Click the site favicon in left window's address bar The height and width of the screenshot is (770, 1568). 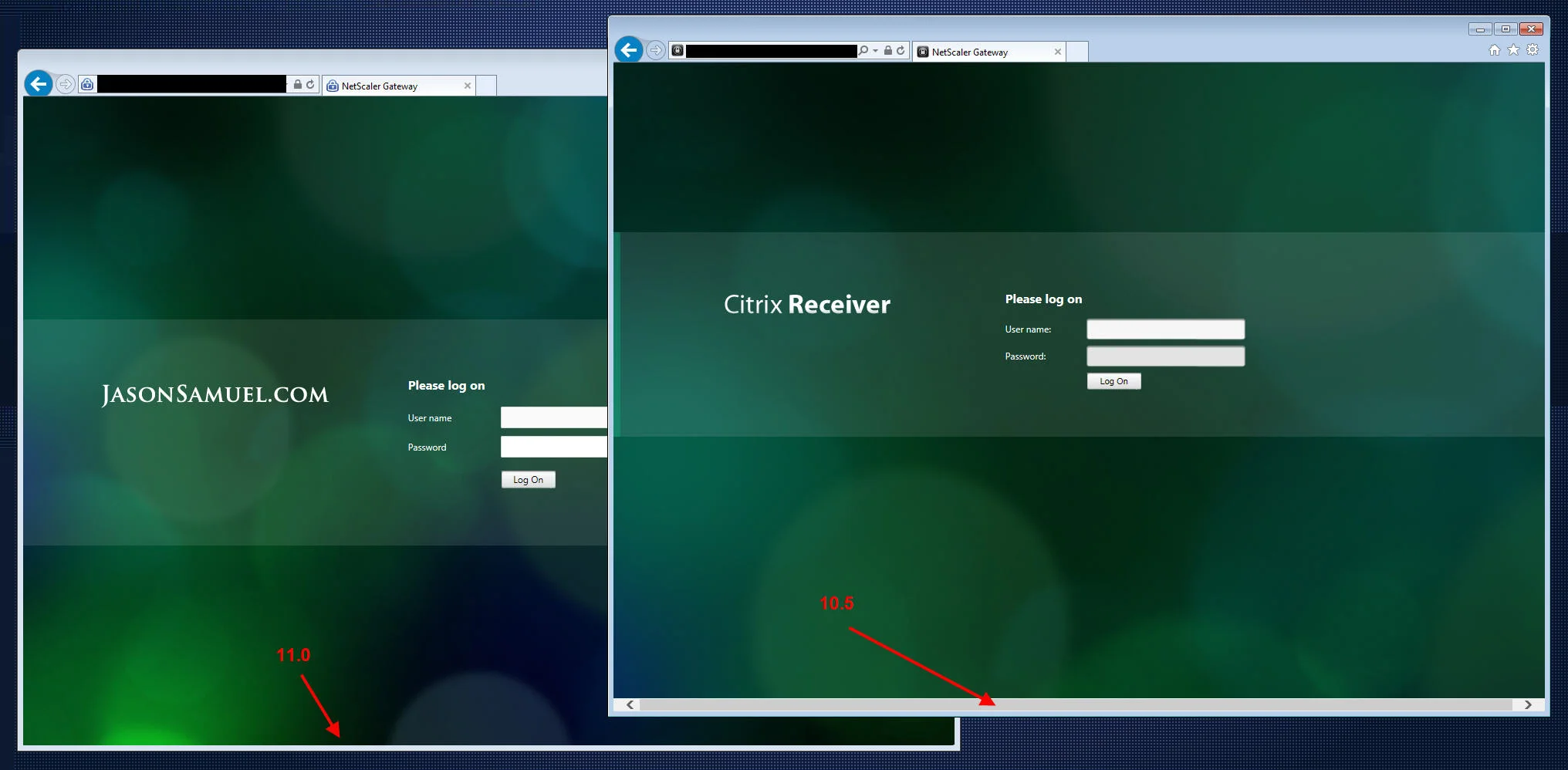pos(87,85)
